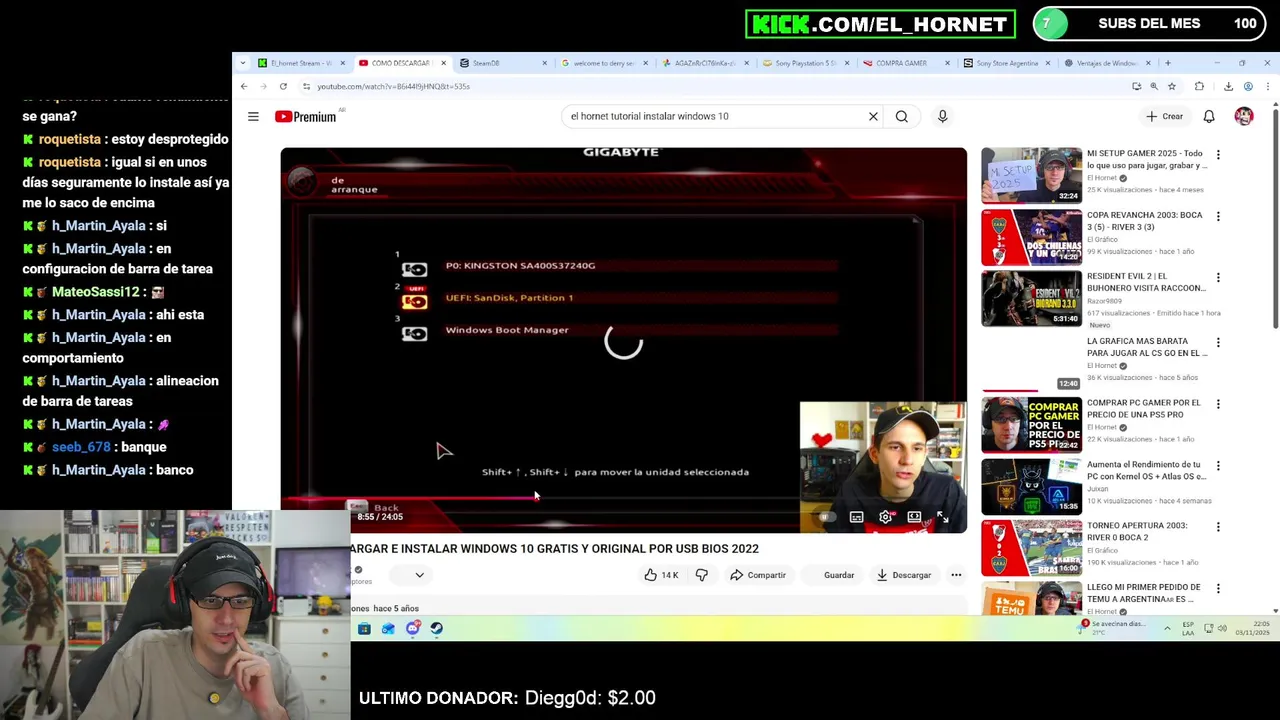
Task: Open a new browser tab
Action: pos(1167,63)
